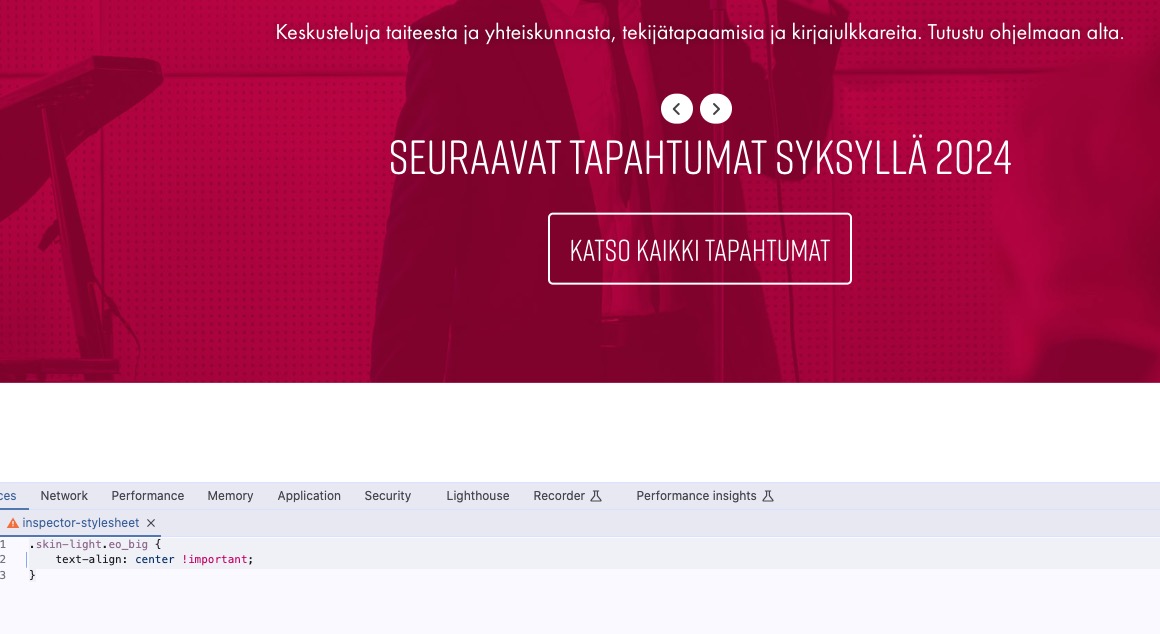Image resolution: width=1160 pixels, height=634 pixels.
Task: Select the Memory tab
Action: [x=230, y=496]
